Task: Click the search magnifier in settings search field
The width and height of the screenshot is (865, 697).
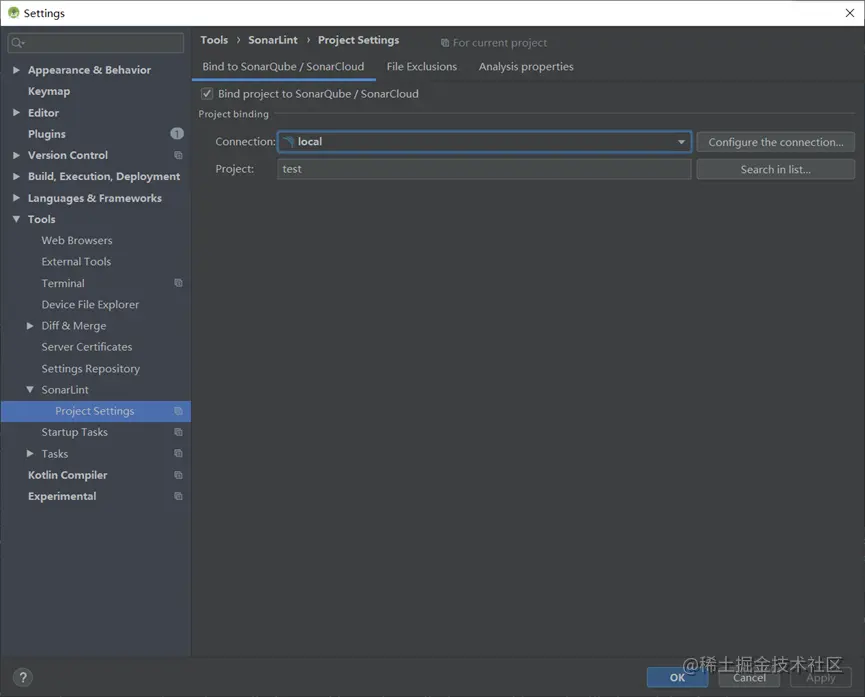Action: 17,43
